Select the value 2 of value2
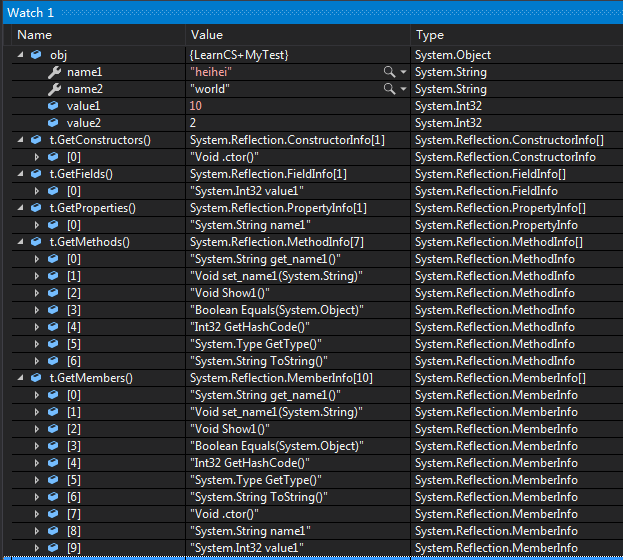Viewport: 623px width, 560px height. 193,123
